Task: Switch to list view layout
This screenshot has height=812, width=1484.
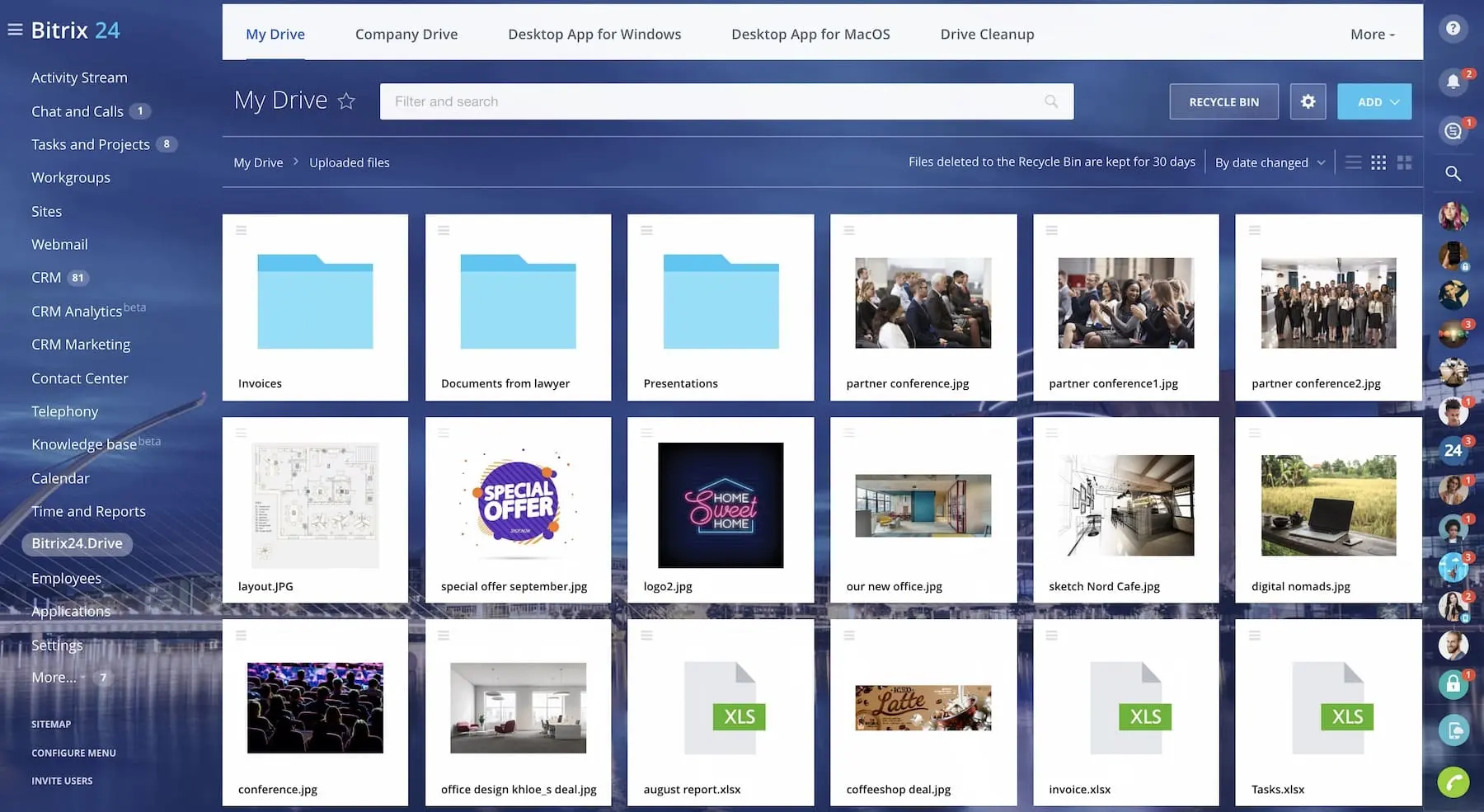Action: [x=1353, y=162]
